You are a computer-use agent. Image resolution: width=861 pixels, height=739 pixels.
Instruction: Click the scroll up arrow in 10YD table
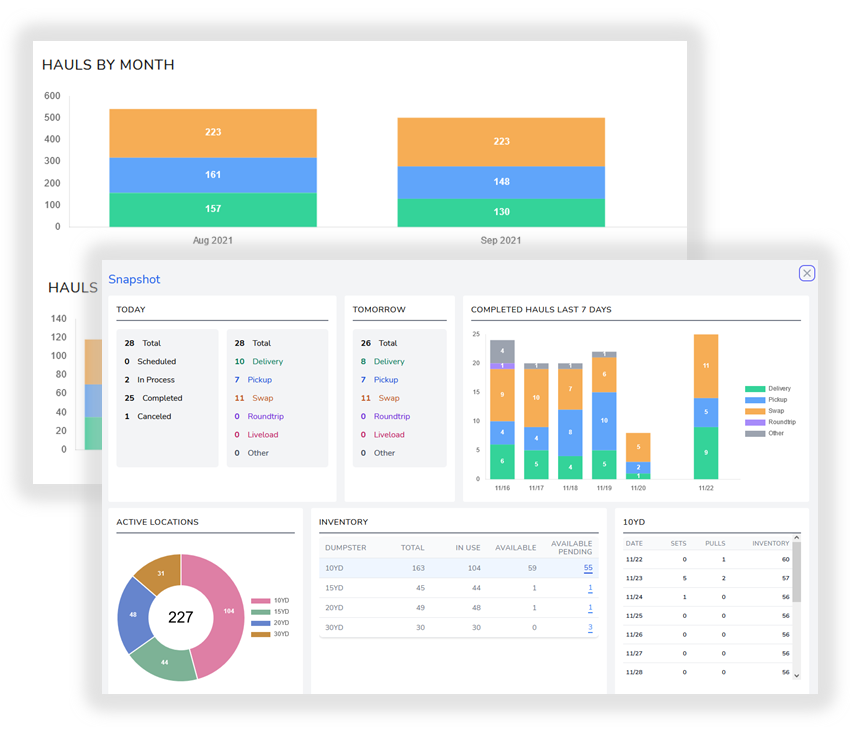click(x=797, y=538)
